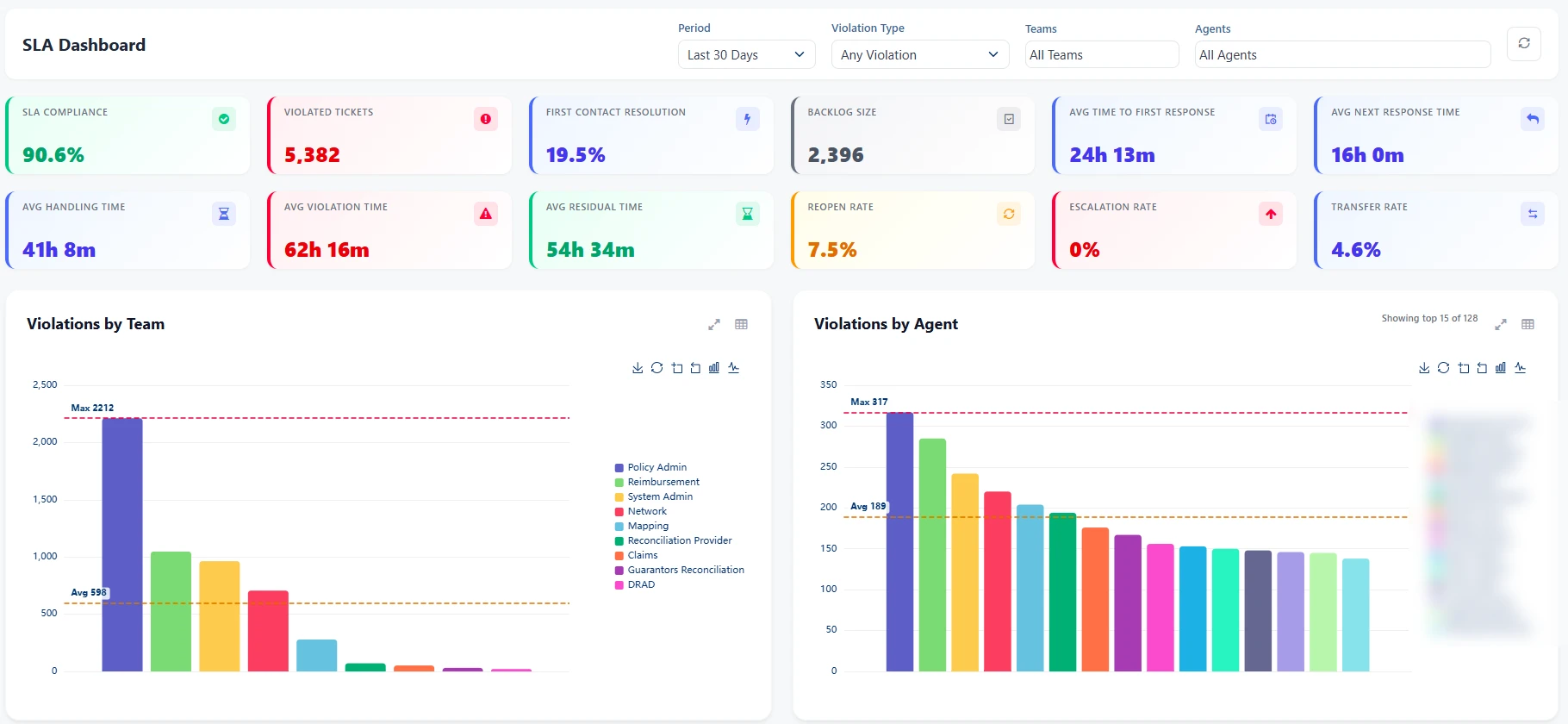Expand the Violations by Agent chart fullscreen
Image resolution: width=1568 pixels, height=724 pixels.
pos(1501,325)
